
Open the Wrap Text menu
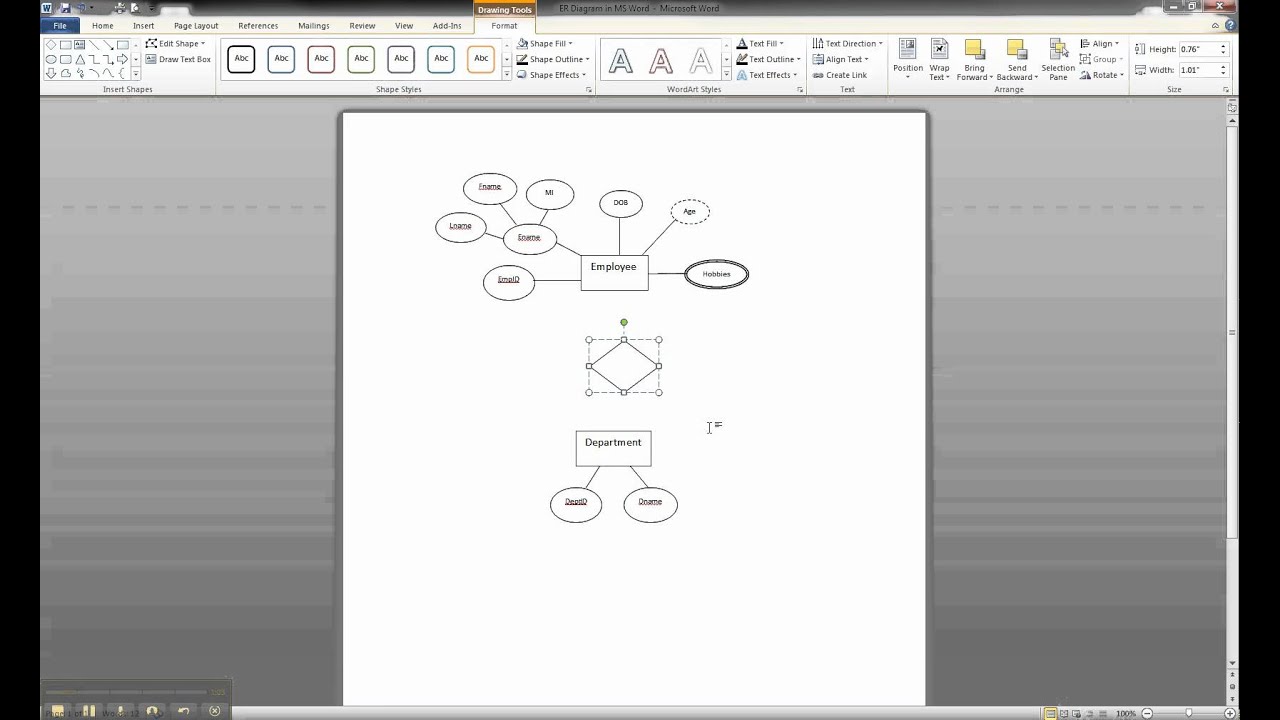939,60
